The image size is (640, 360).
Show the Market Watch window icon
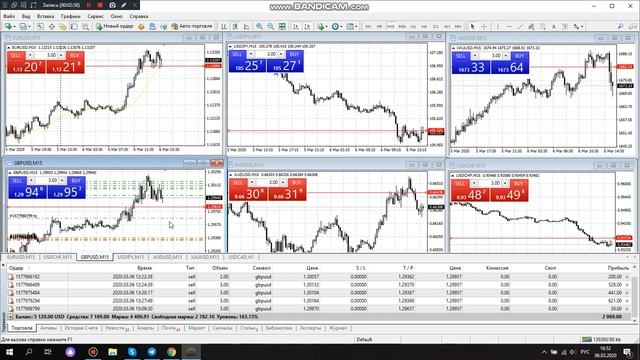[40, 27]
